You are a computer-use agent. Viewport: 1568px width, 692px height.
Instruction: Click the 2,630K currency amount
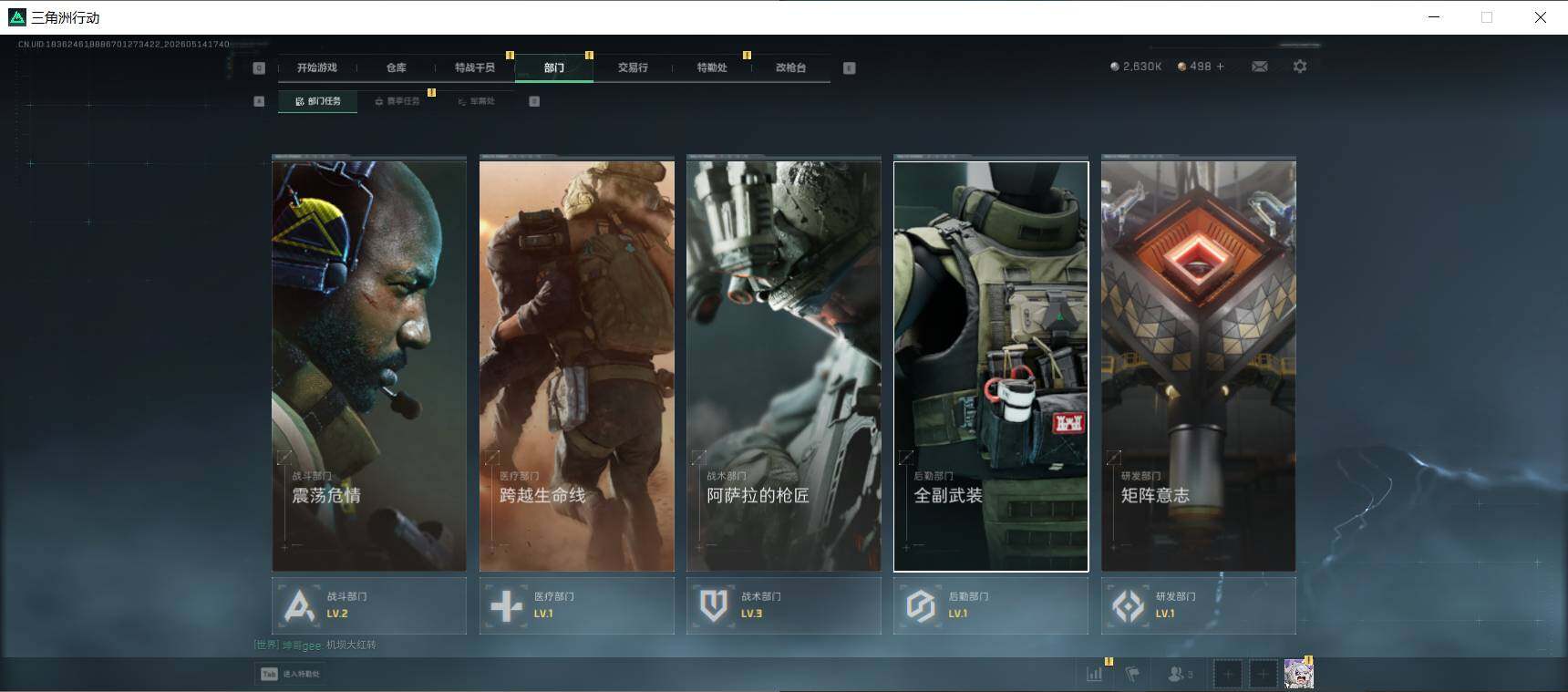point(1142,67)
